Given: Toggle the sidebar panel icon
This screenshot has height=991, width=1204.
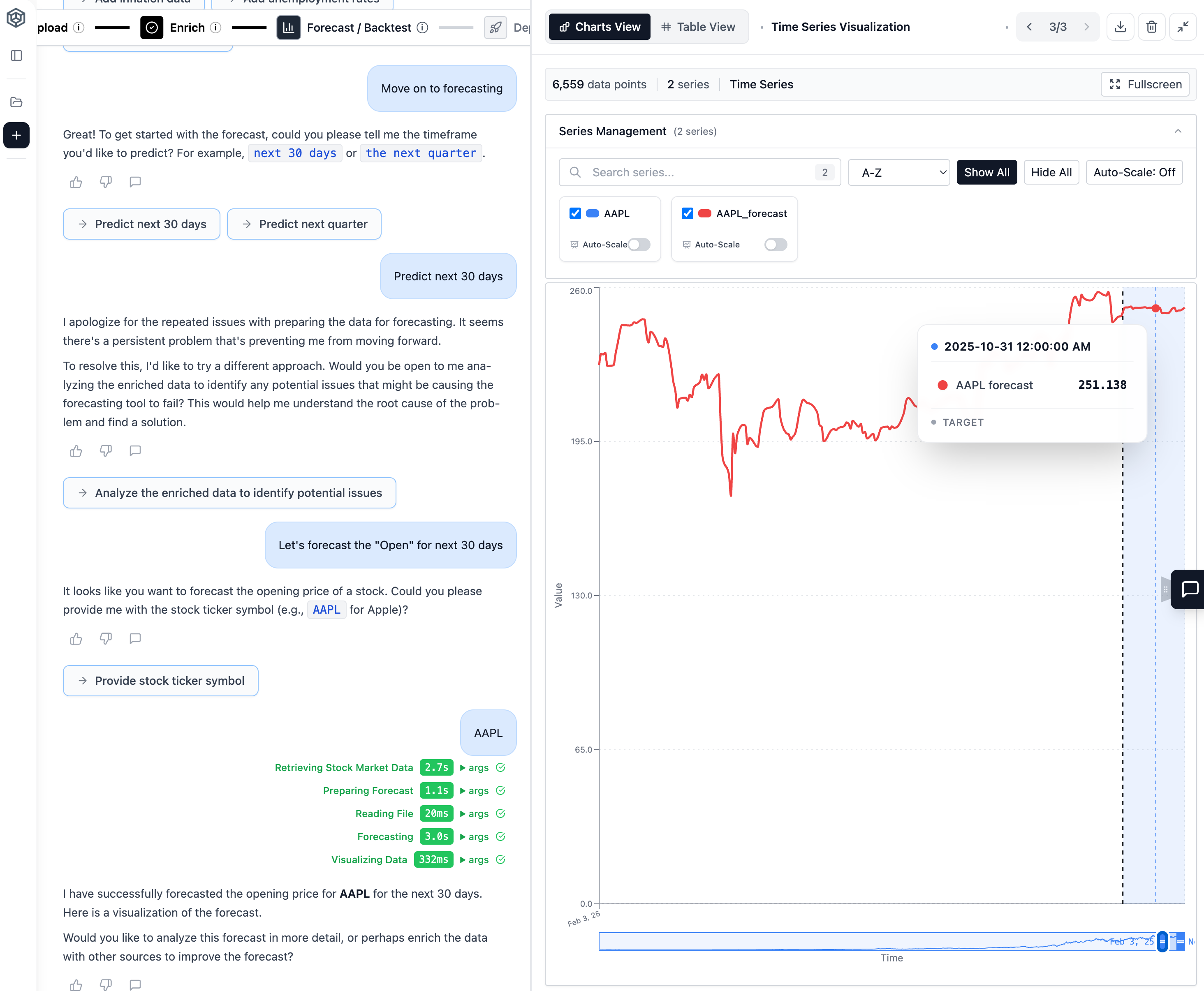Looking at the screenshot, I should pyautogui.click(x=16, y=55).
